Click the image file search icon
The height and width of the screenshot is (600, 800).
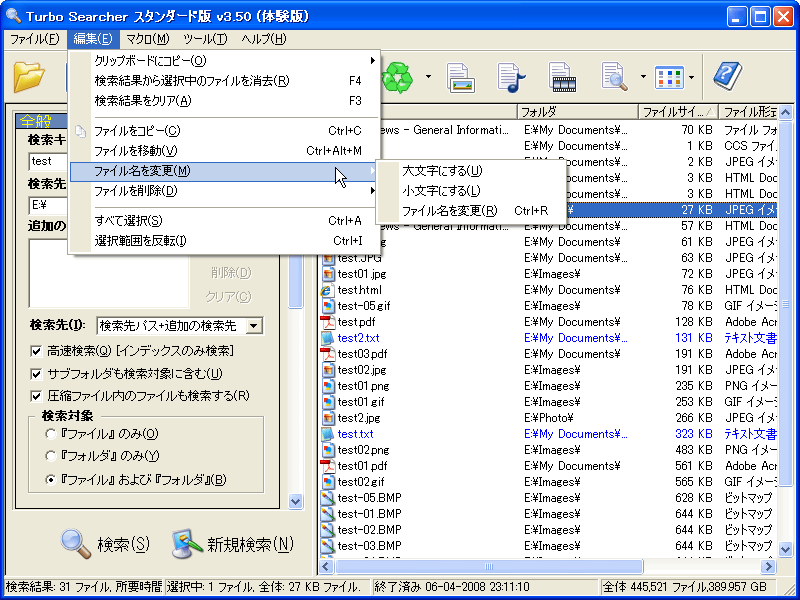tap(461, 78)
